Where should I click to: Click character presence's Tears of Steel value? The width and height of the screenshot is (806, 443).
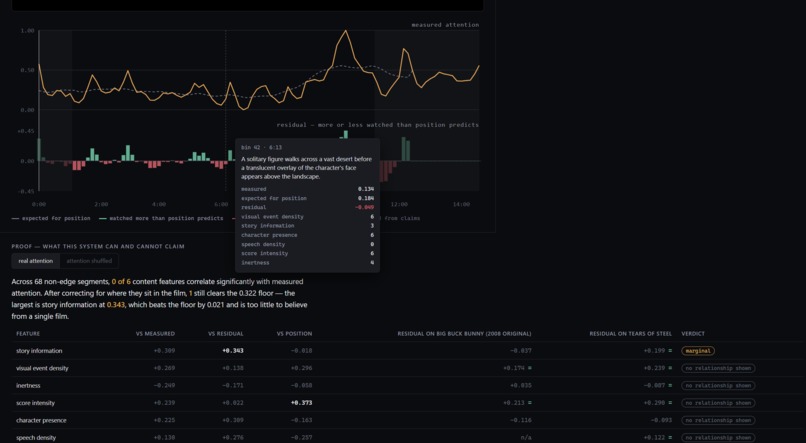[662, 420]
